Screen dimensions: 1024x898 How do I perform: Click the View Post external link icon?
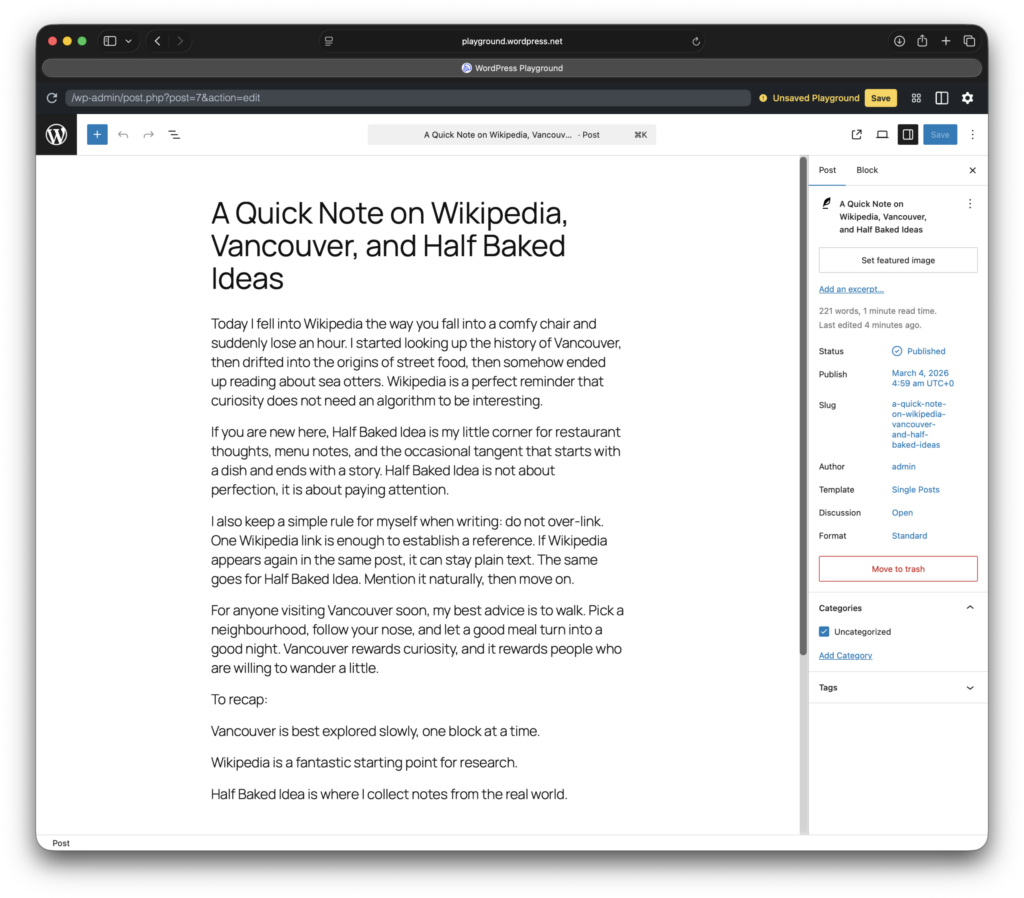pos(856,135)
